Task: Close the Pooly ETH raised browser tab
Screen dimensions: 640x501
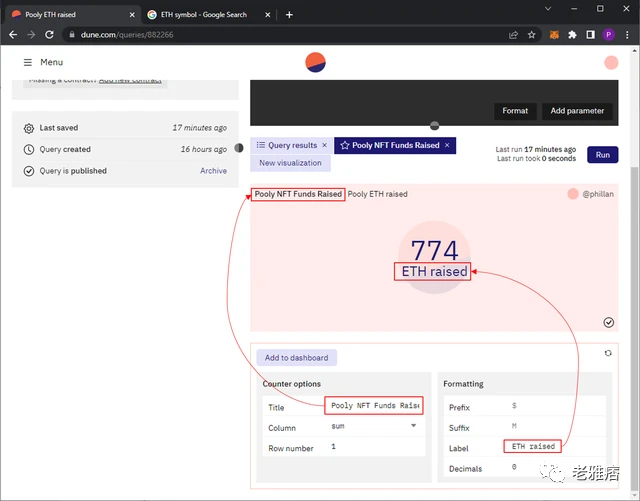Action: pos(132,15)
